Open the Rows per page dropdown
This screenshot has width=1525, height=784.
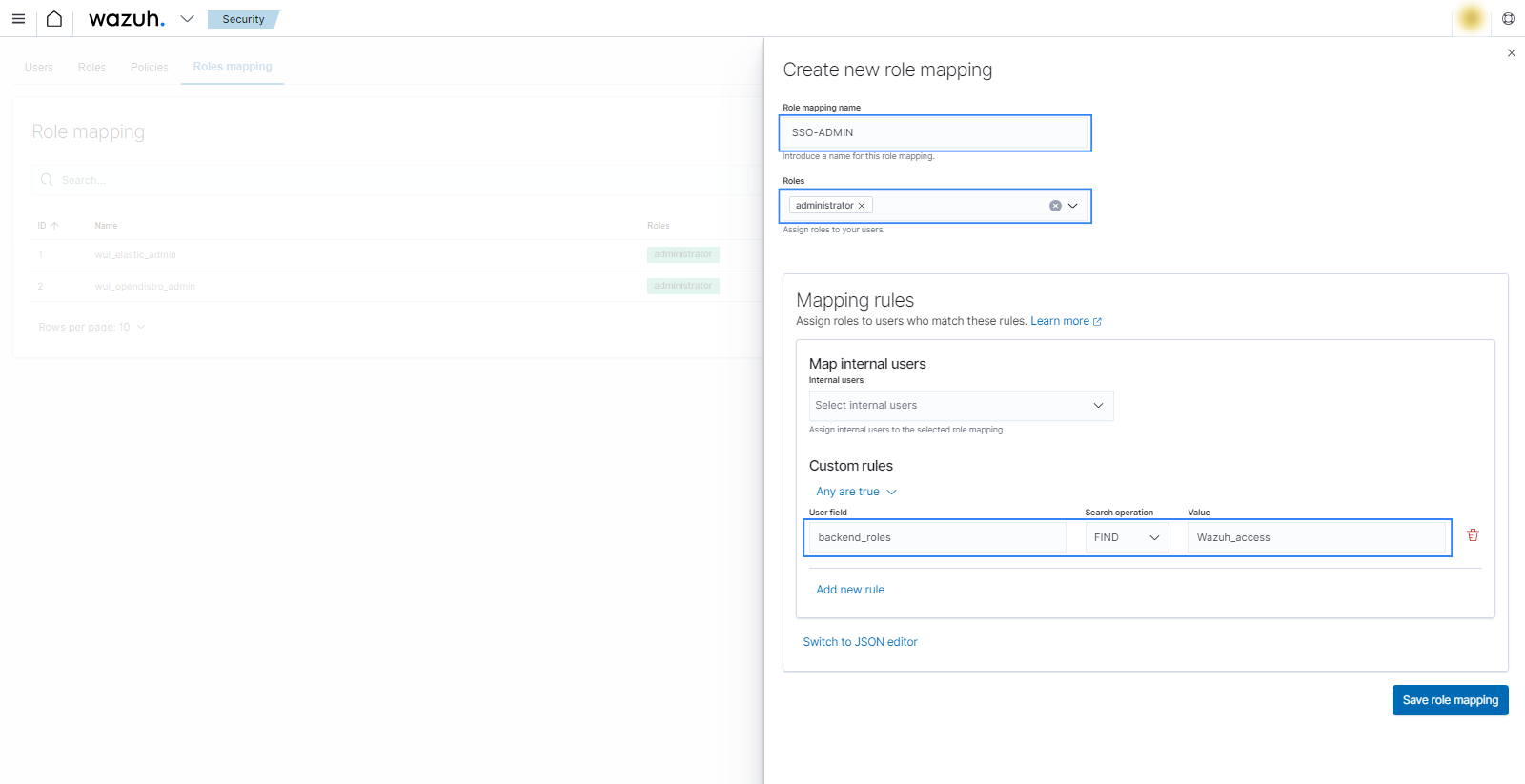(91, 327)
